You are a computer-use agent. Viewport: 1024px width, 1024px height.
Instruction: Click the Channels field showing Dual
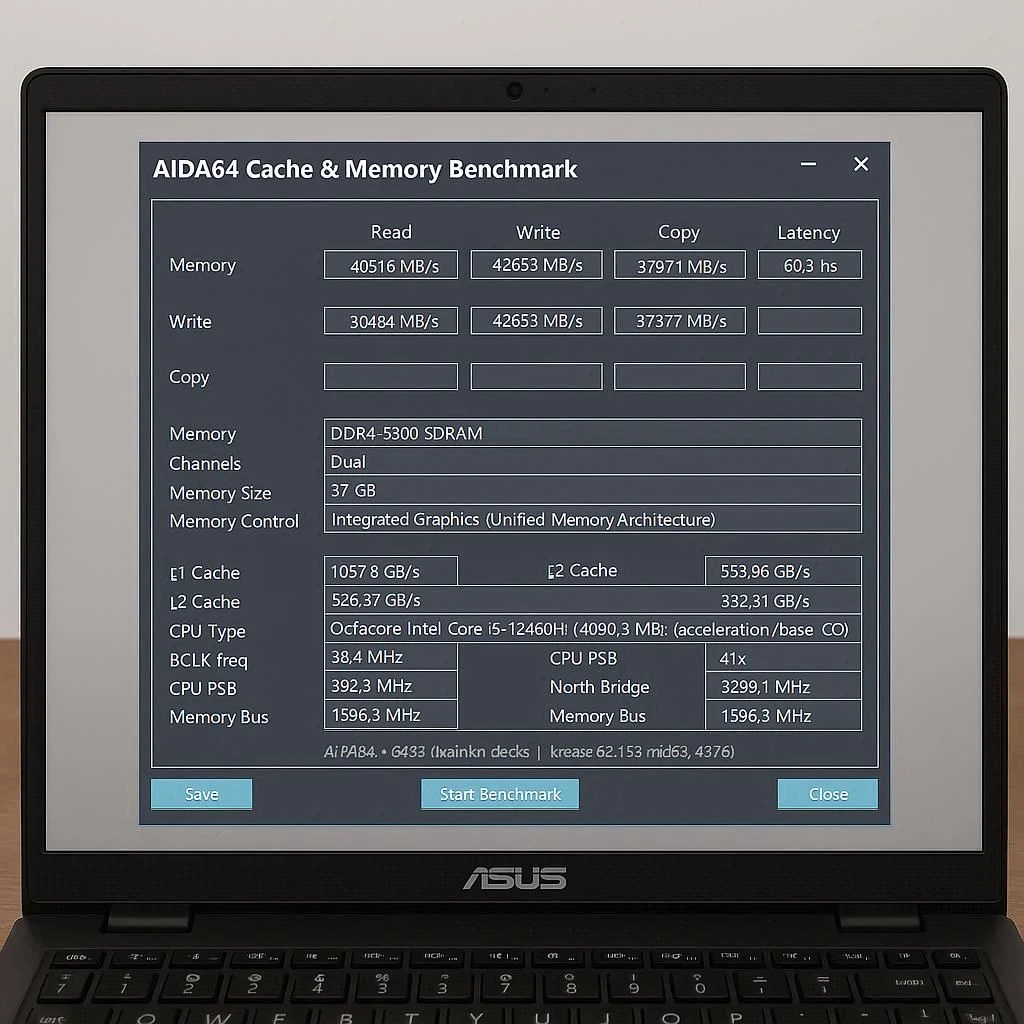592,462
